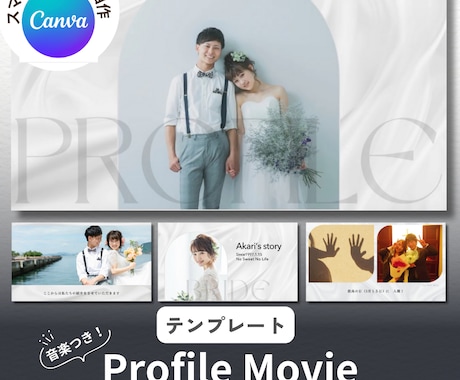Open the hand shadow photos thumbnail
Screen dimensions: 460x380
[376, 262]
